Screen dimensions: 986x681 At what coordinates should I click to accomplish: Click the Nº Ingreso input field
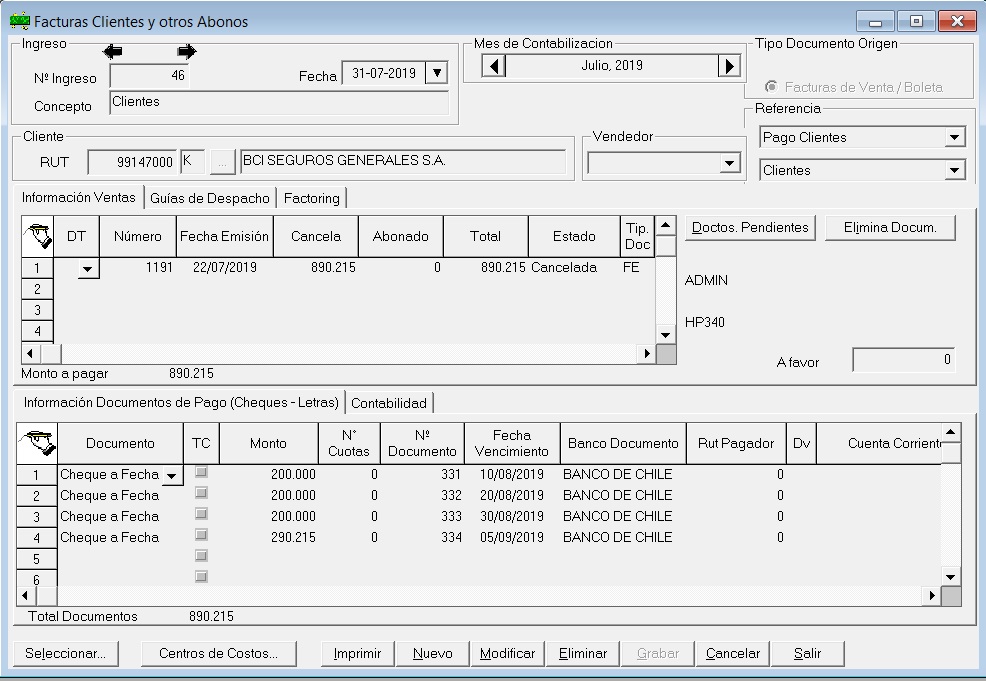(150, 76)
